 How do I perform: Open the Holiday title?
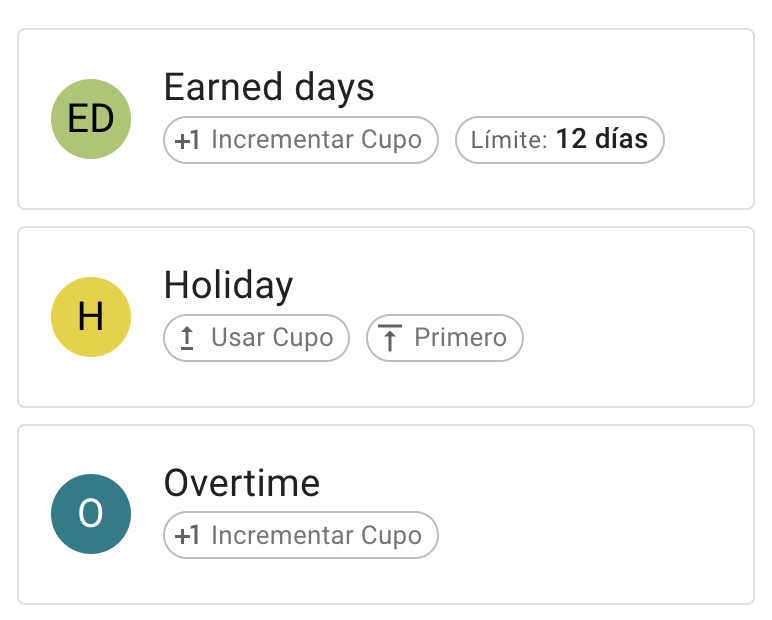click(x=228, y=286)
